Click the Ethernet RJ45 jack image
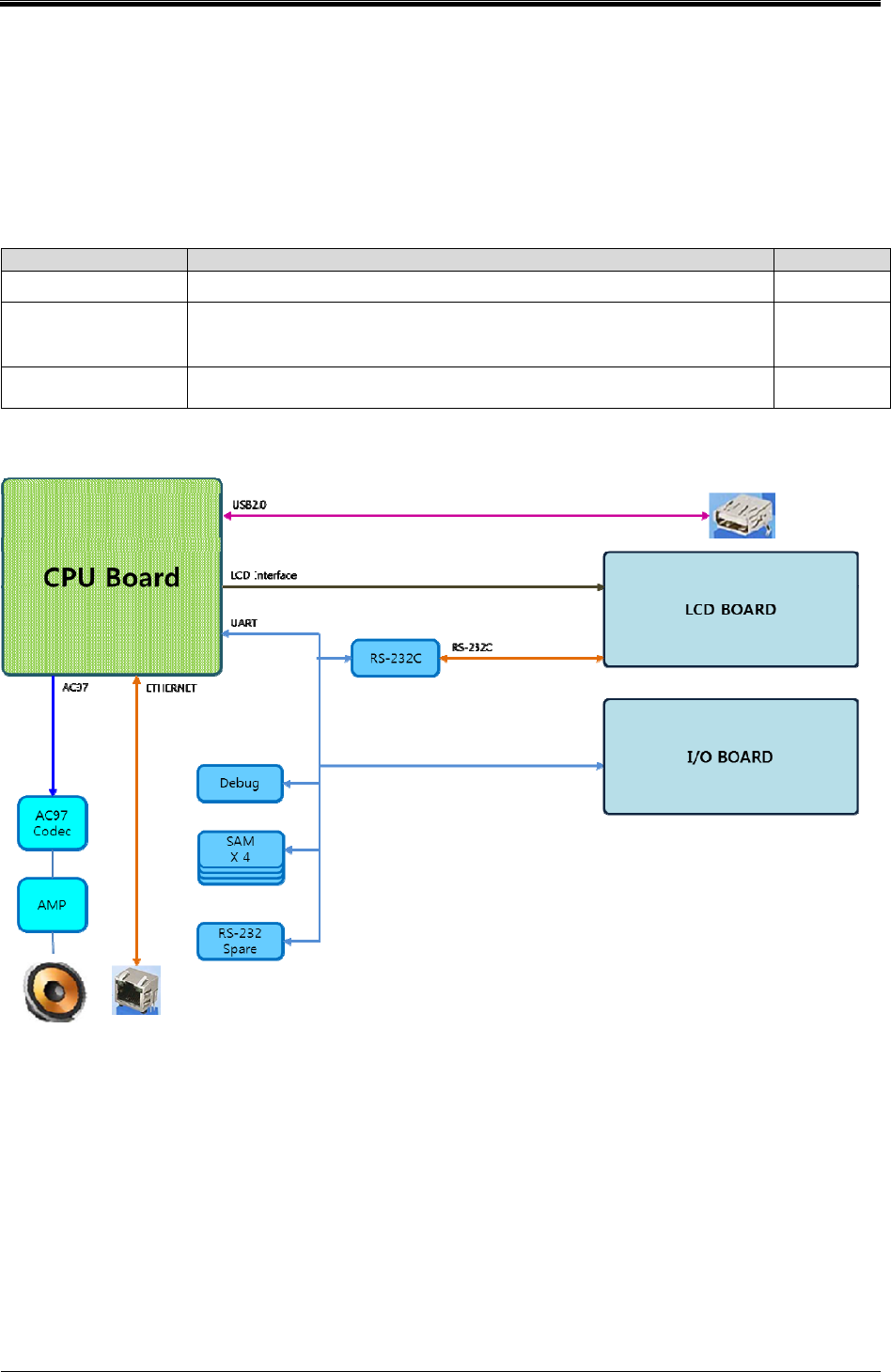This screenshot has width=891, height=1372. (136, 990)
